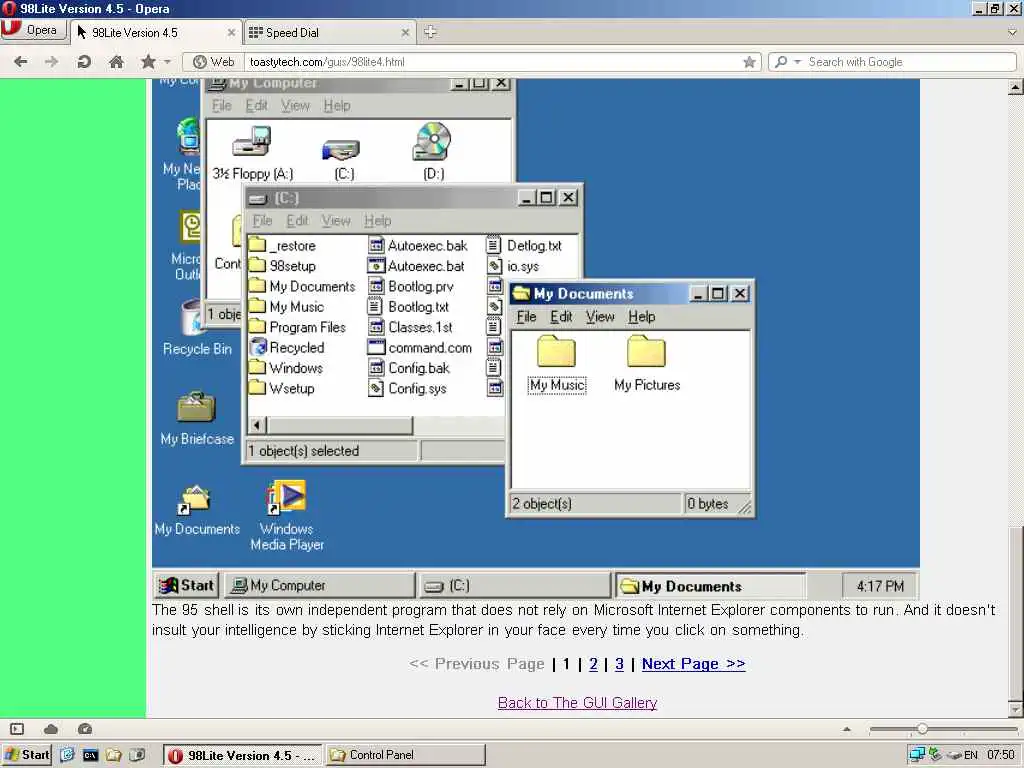Screen dimensions: 1024x768
Task: Toggle the Opera panels button in status bar
Action: point(17,729)
